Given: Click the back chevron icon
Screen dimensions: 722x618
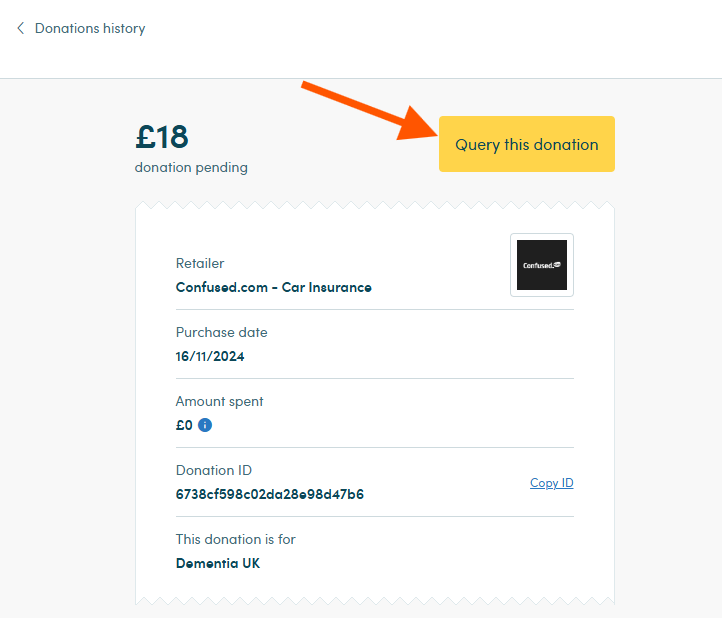Looking at the screenshot, I should [20, 28].
